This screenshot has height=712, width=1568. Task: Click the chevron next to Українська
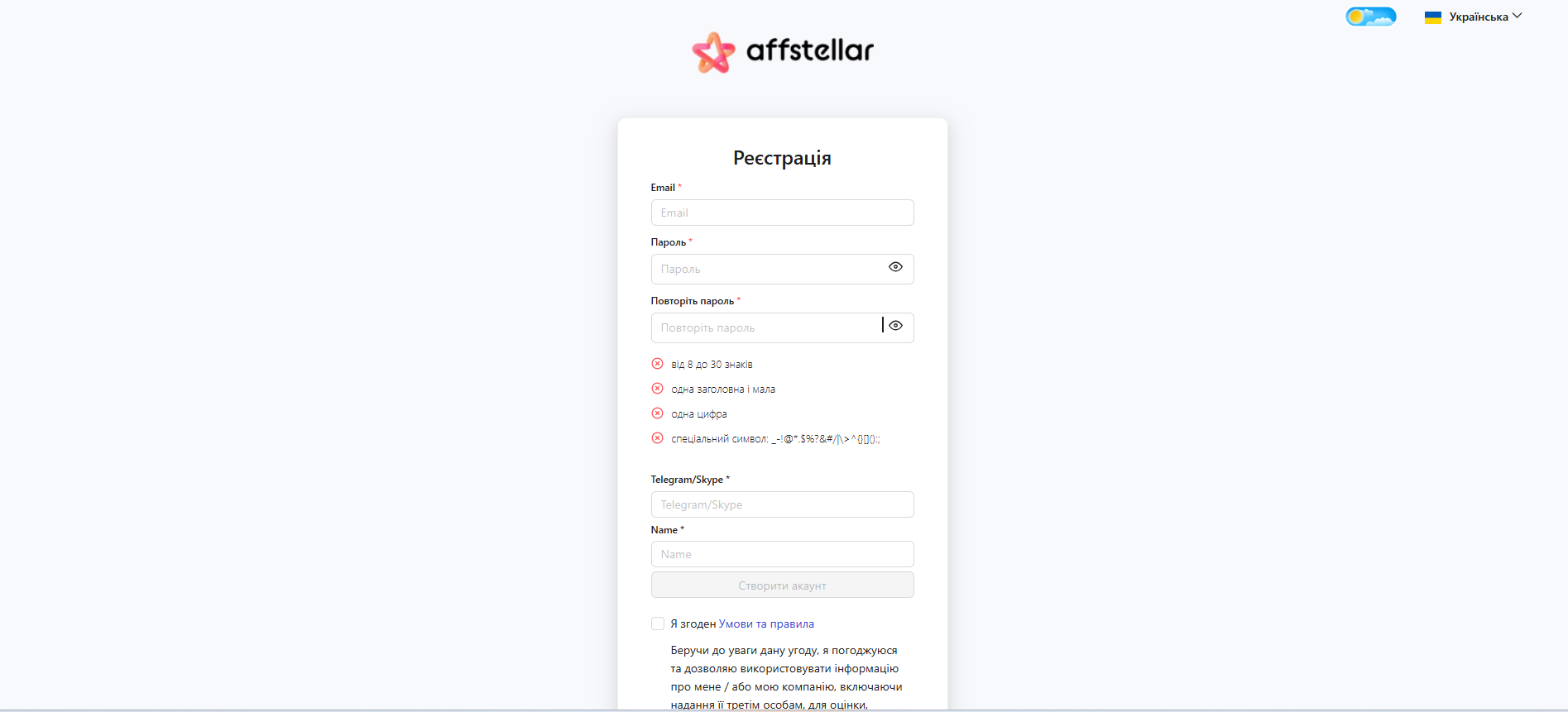click(x=1518, y=16)
